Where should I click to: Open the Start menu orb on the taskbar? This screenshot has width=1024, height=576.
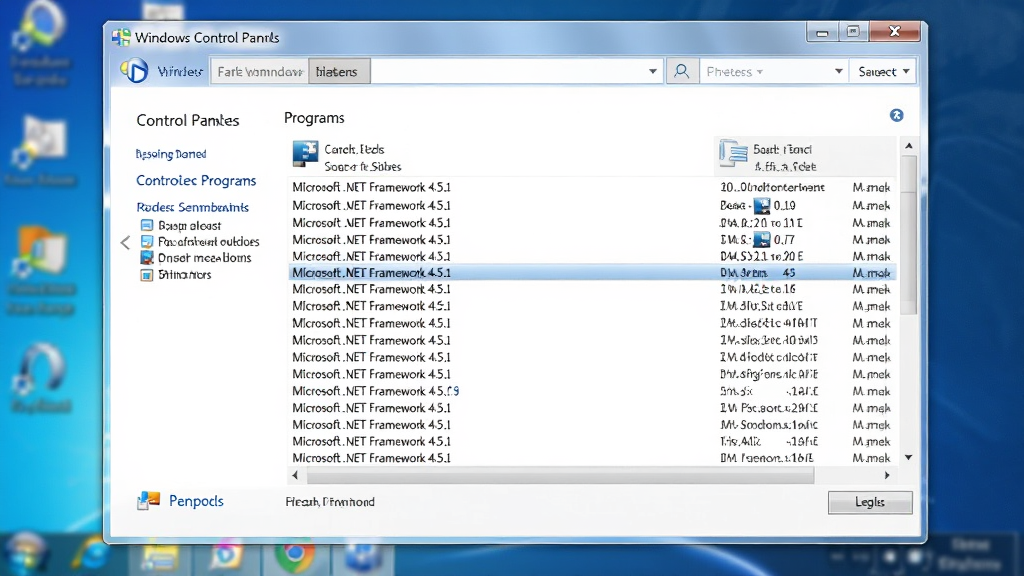27,553
